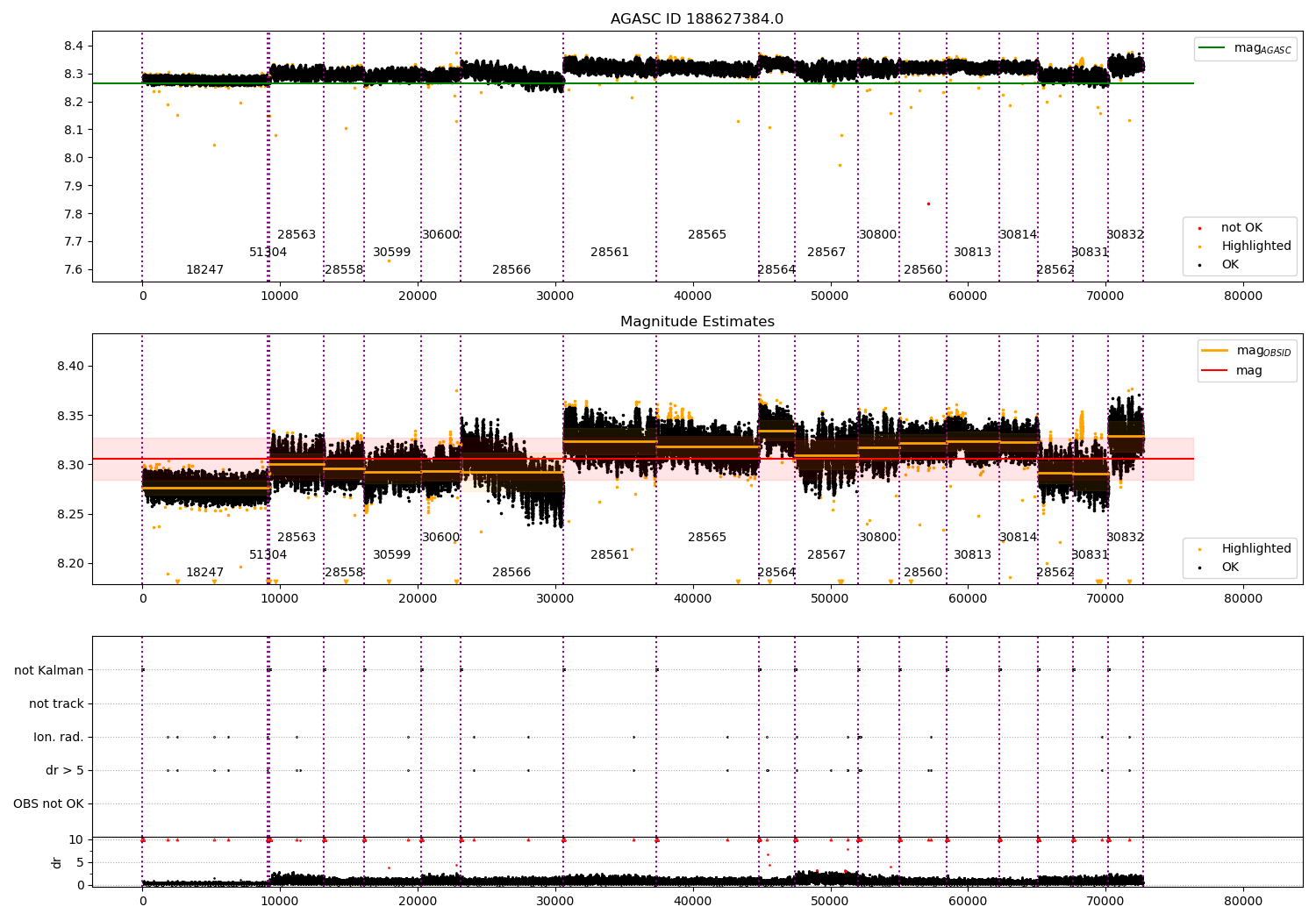Image resolution: width=1316 pixels, height=921 pixels.
Task: Click obsid label '28567' in the Magnitude Estimates plot
Action: 826,555
